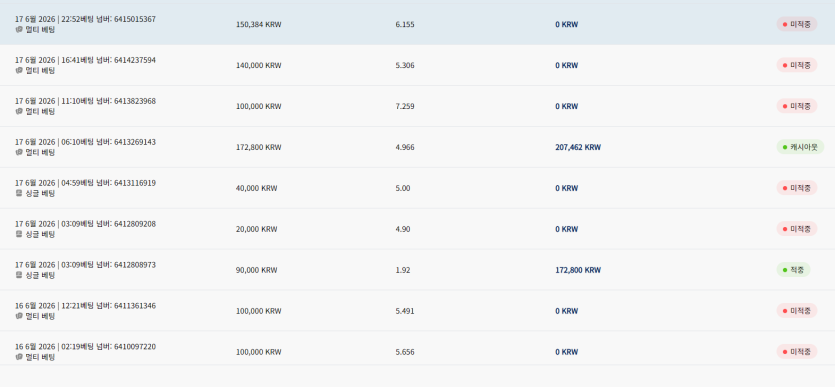Click multi bet icon for bet 6415015367

19,29
